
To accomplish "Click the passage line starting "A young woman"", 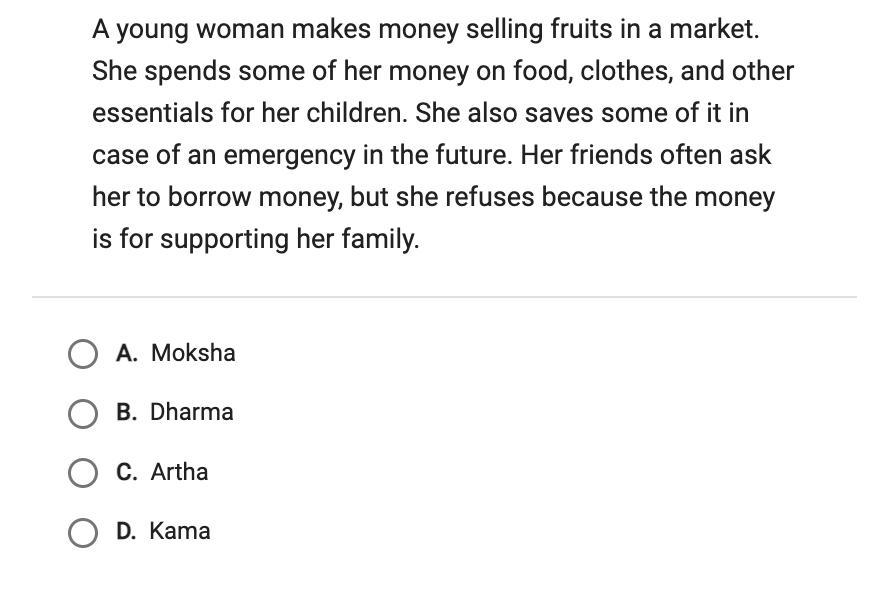I will point(425,29).
